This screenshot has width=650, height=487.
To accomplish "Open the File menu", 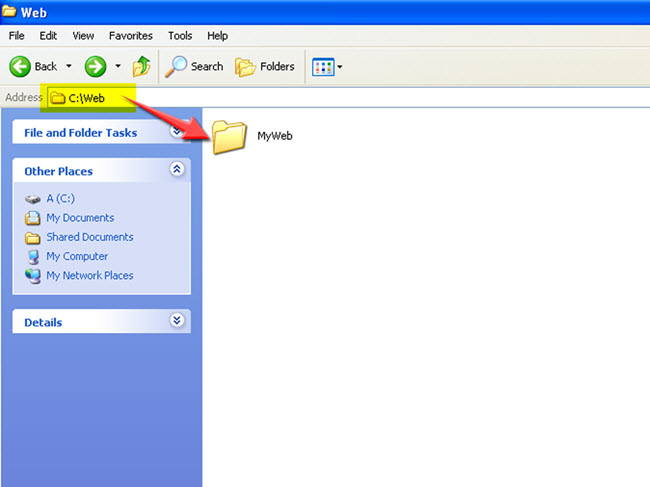I will (x=17, y=36).
